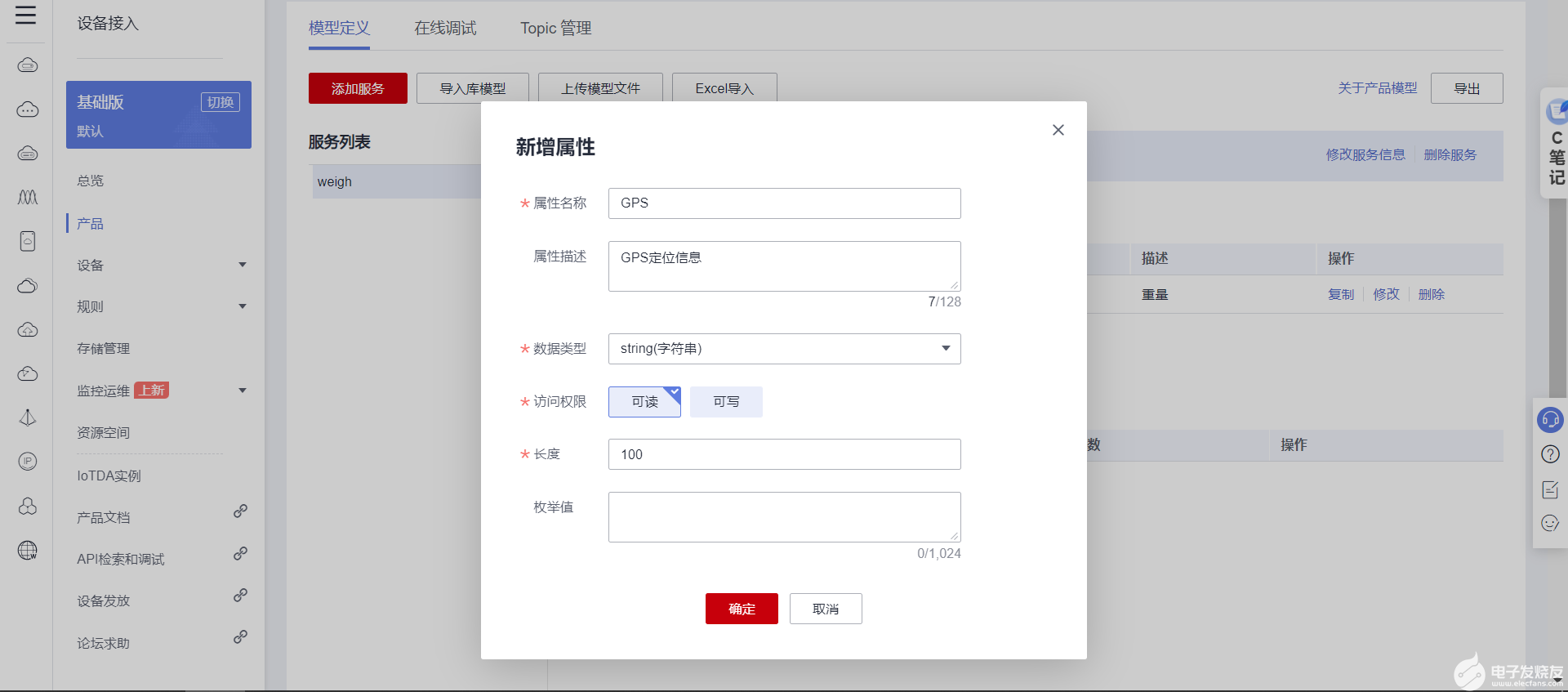Click 删除 in the 重量 row
1568x692 pixels.
(x=1432, y=294)
